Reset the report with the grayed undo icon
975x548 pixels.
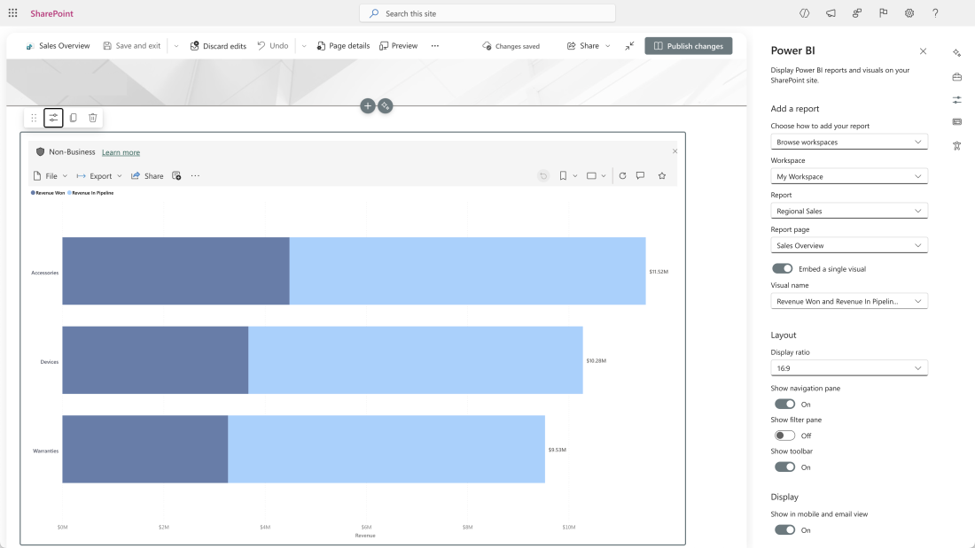(x=543, y=176)
